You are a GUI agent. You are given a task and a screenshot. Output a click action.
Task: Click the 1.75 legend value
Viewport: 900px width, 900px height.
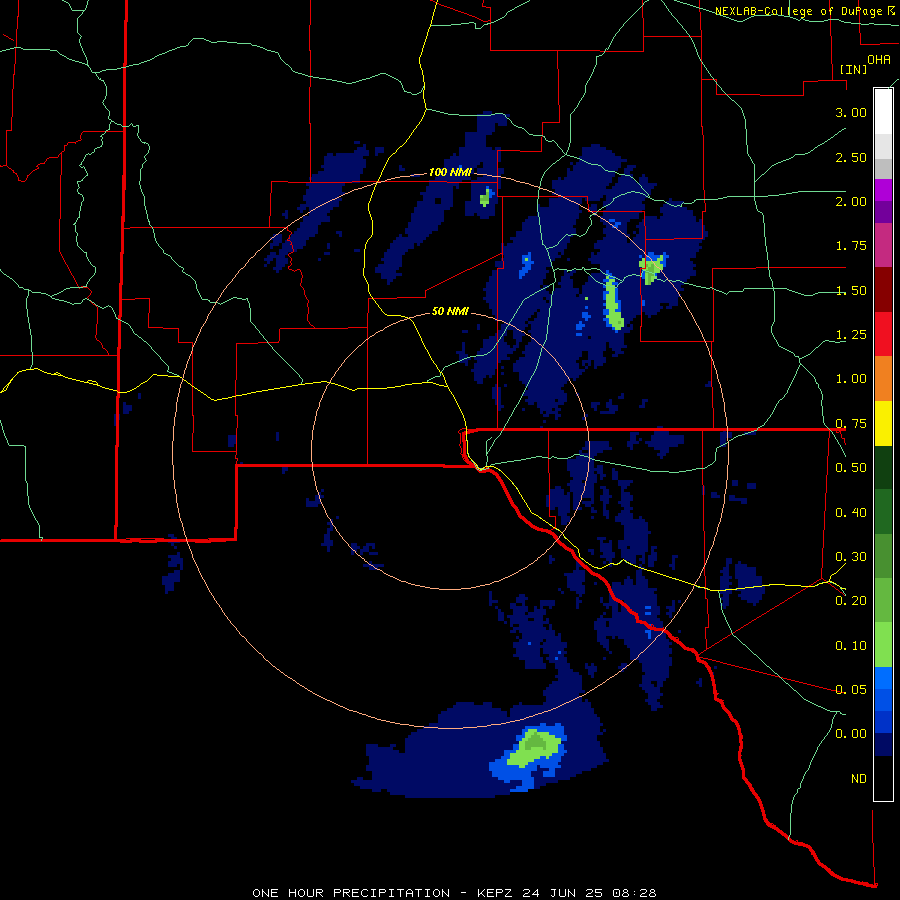click(851, 246)
